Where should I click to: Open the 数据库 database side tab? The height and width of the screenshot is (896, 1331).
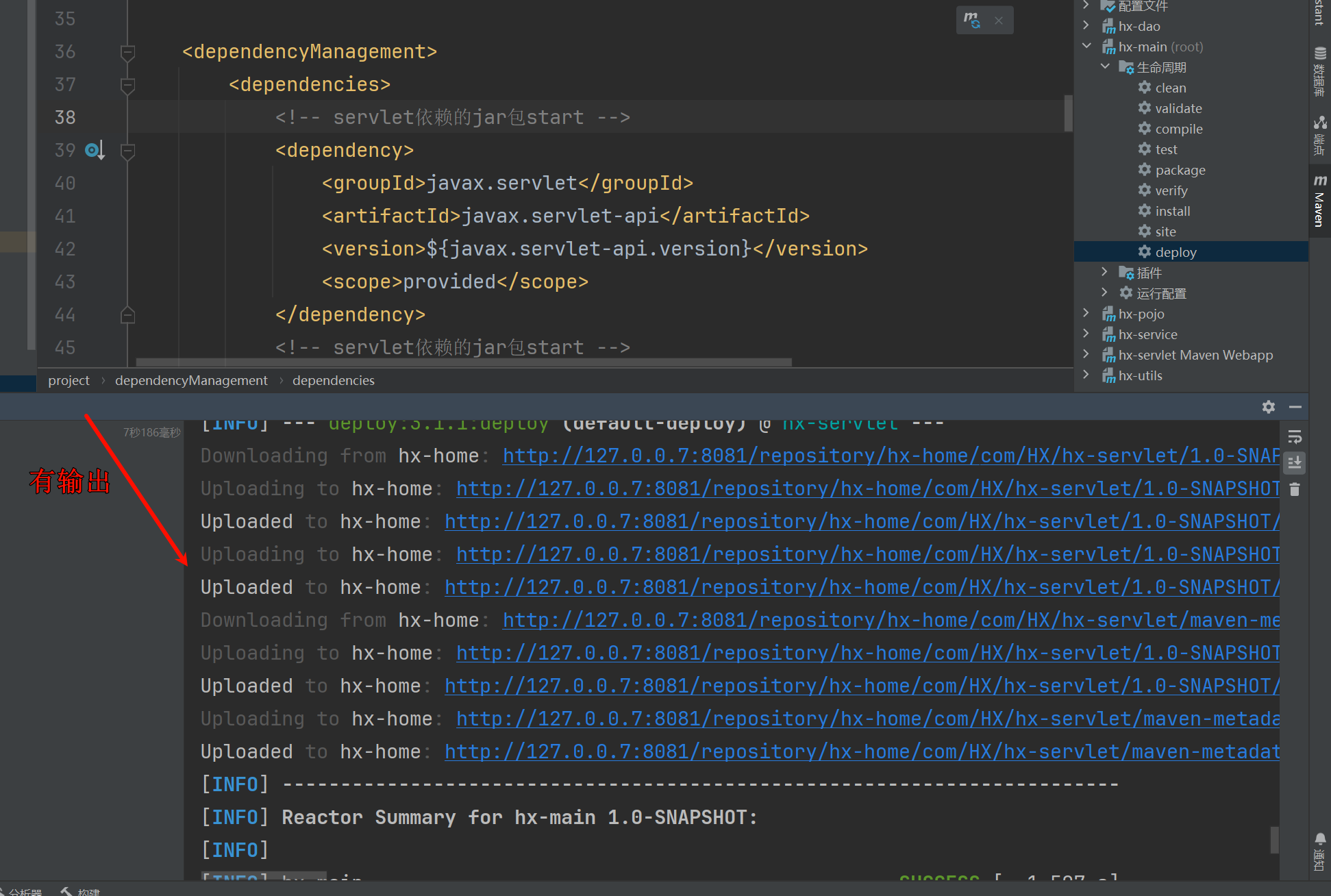point(1319,72)
